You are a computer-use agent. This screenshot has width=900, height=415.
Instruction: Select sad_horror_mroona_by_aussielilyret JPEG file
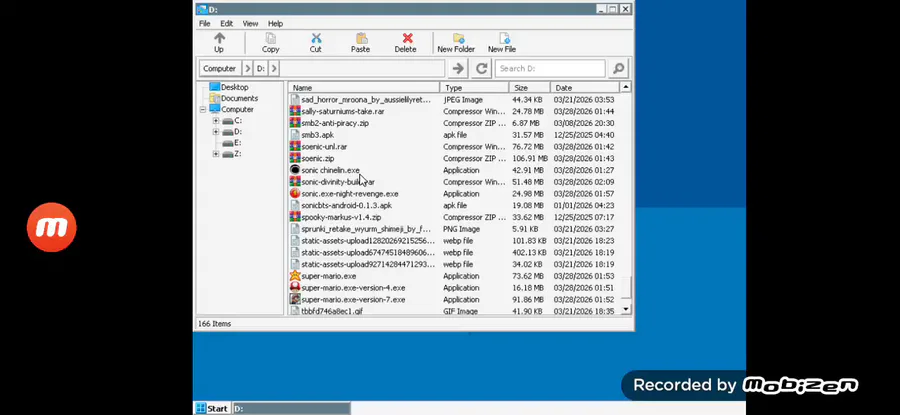[x=366, y=100]
